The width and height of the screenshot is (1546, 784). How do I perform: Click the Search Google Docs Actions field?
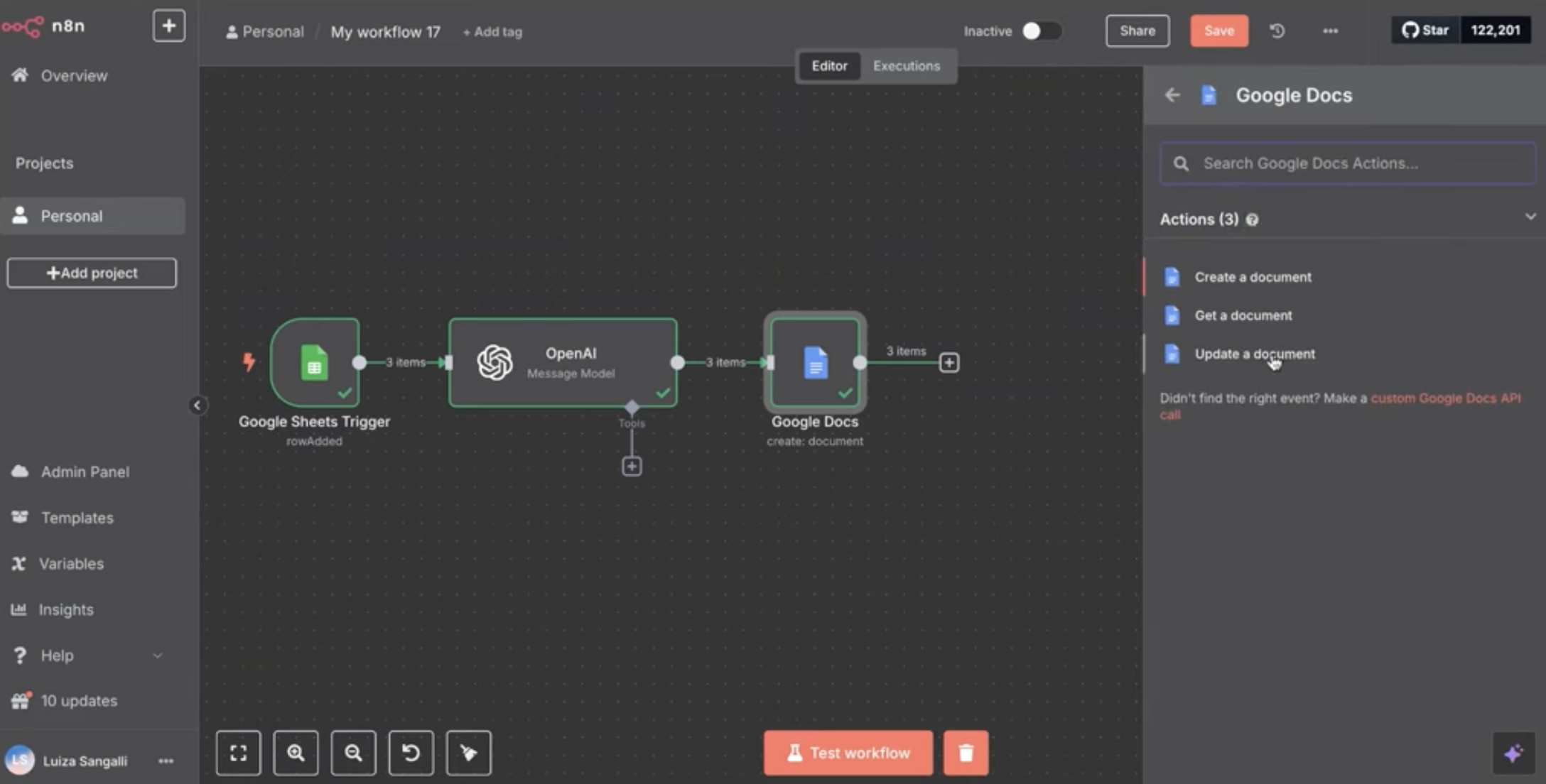coord(1347,163)
